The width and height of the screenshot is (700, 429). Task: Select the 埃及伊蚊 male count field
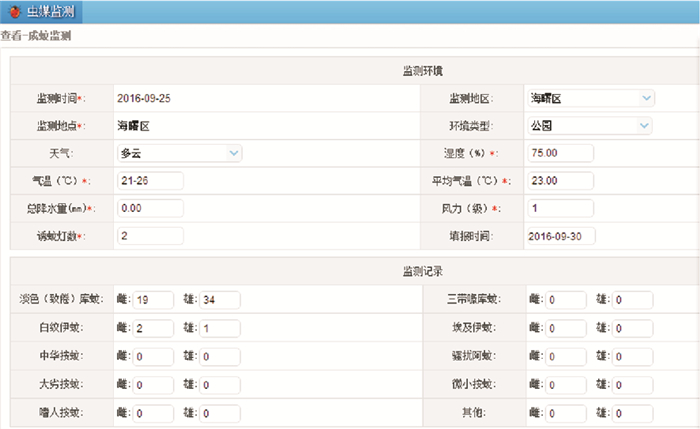(632, 328)
